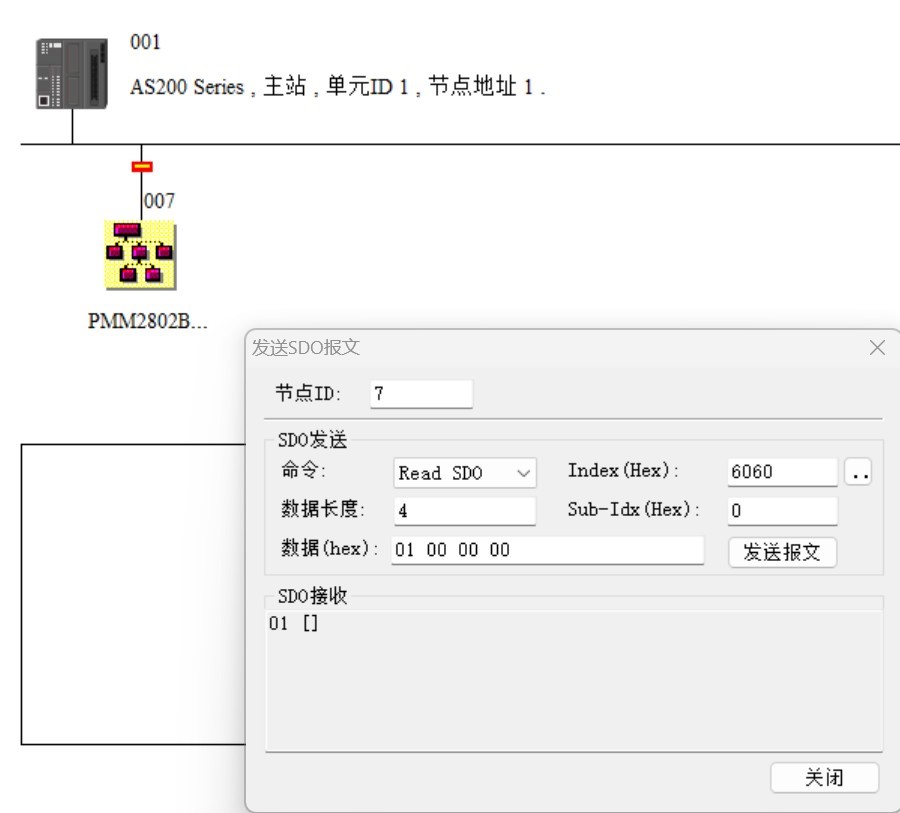Click the received value 01 [] text
The height and width of the screenshot is (813, 900).
click(293, 624)
